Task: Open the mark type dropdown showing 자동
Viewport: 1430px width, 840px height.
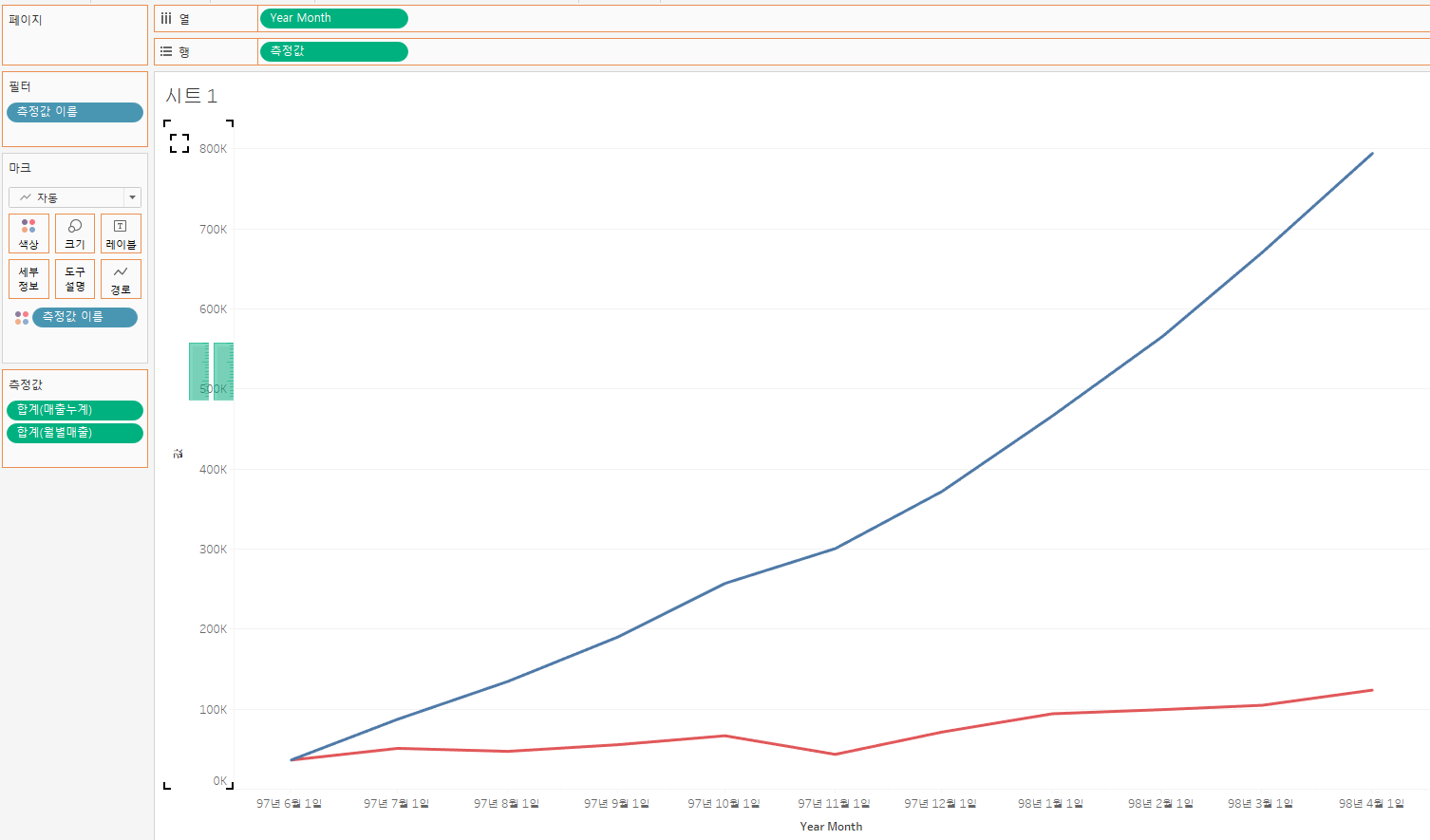Action: click(x=75, y=197)
